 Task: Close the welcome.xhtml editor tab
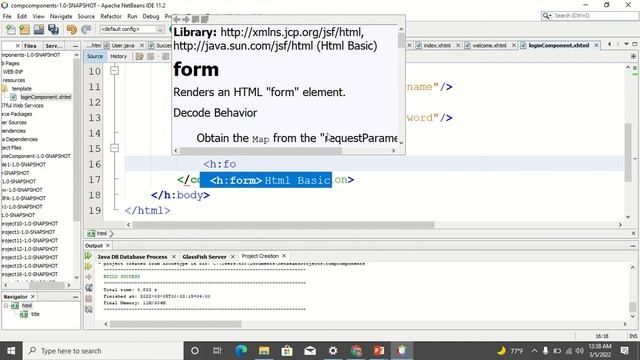click(514, 45)
